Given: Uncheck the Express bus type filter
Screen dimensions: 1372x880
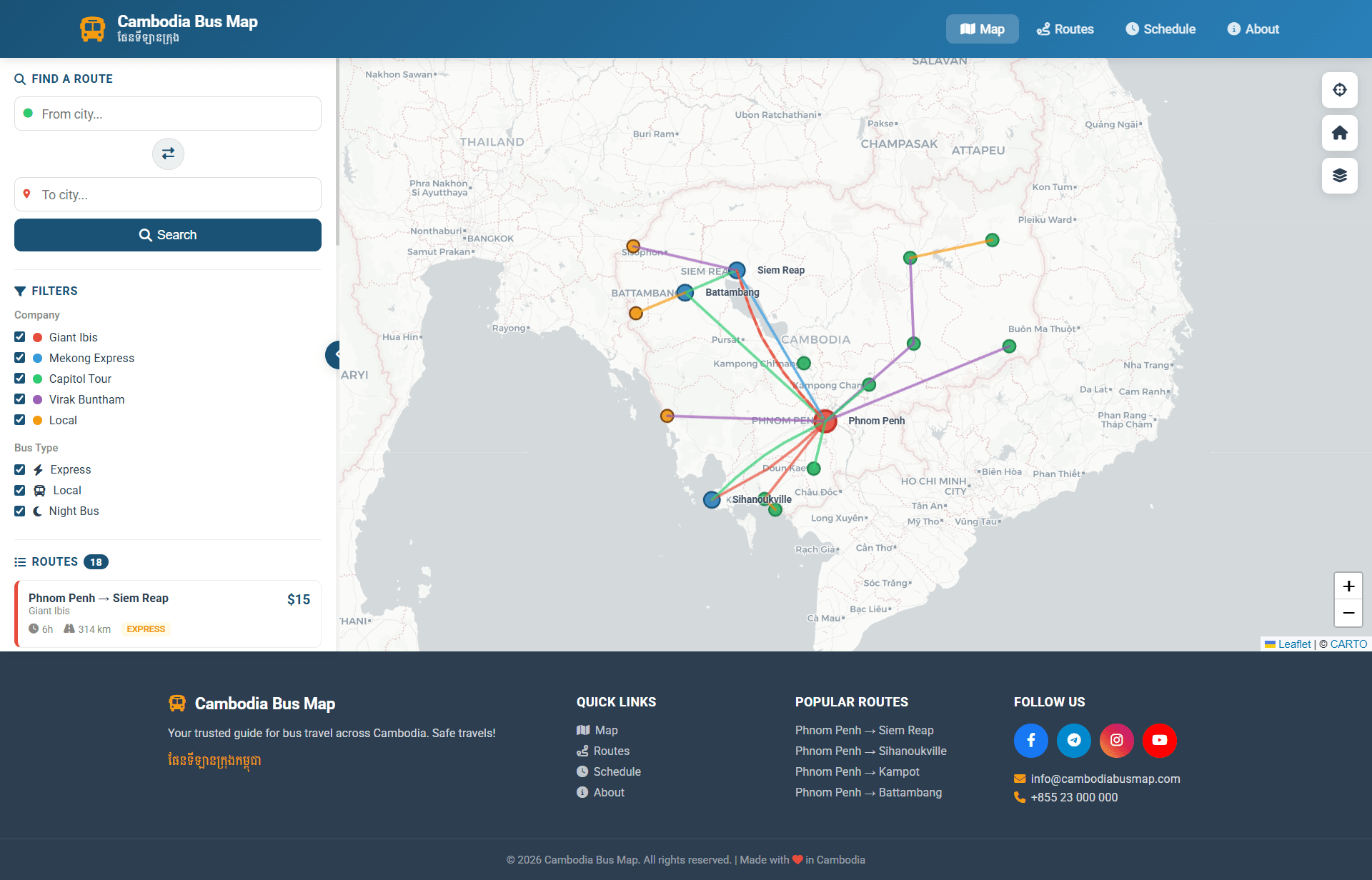Looking at the screenshot, I should pos(20,469).
